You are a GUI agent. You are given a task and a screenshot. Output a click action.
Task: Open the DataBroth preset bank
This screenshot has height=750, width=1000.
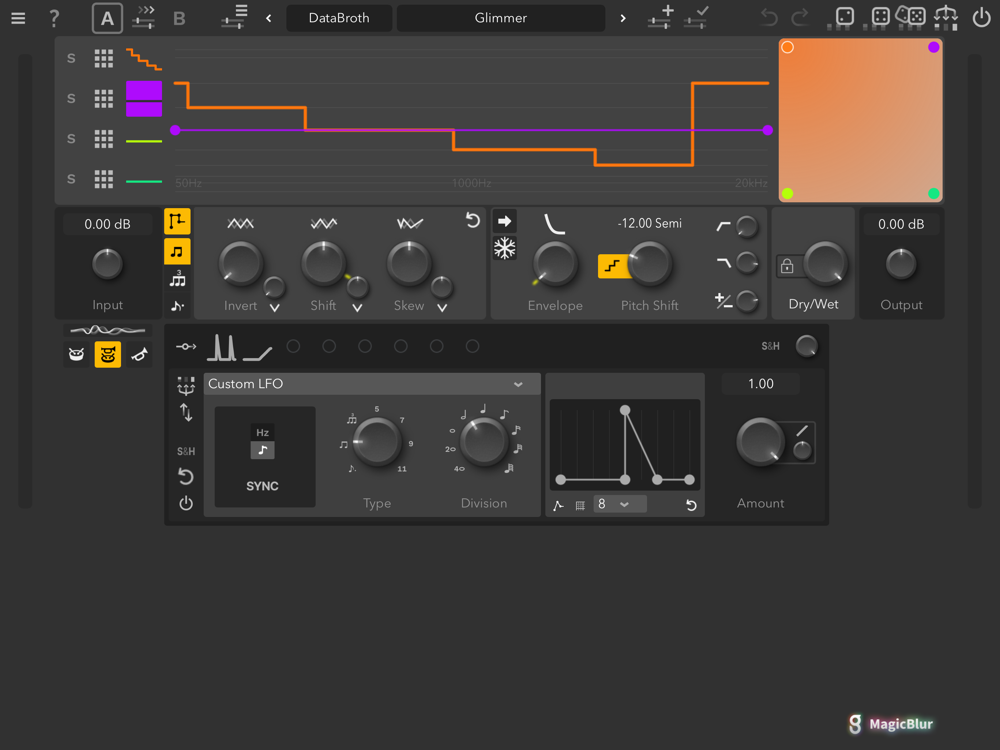tap(339, 18)
